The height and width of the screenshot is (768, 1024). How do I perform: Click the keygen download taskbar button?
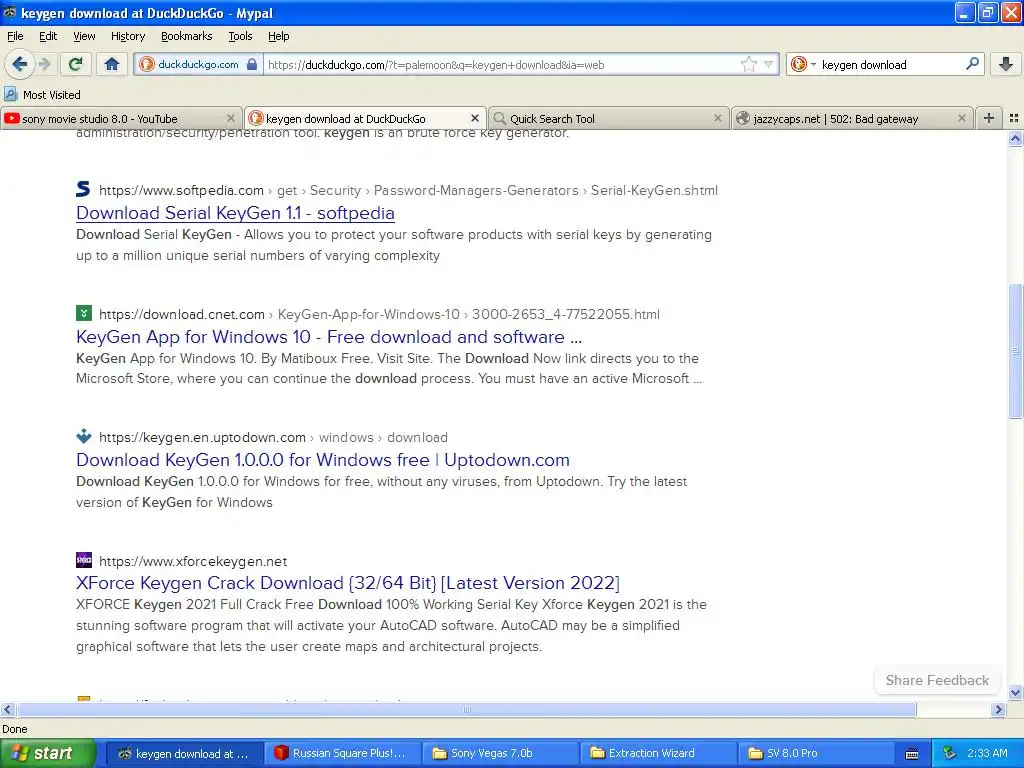tap(184, 753)
